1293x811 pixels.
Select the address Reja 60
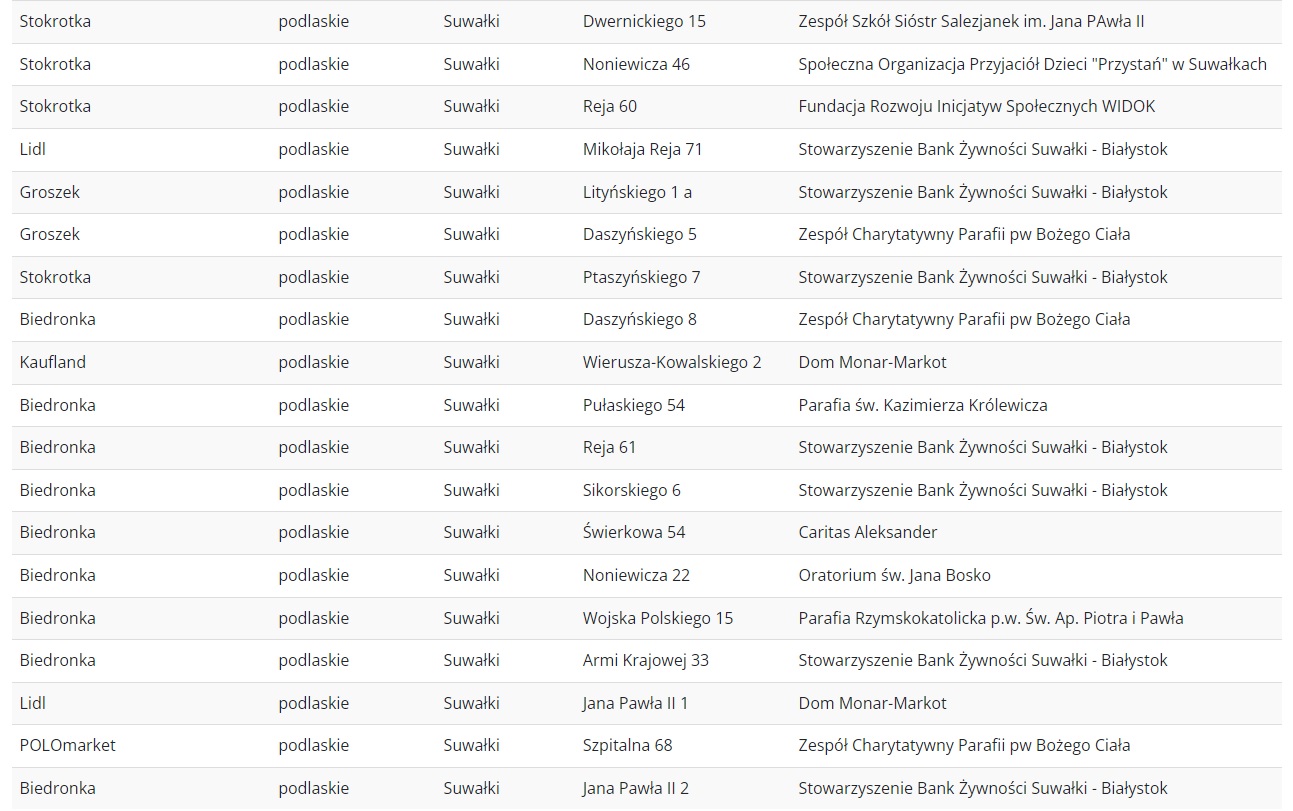(610, 106)
